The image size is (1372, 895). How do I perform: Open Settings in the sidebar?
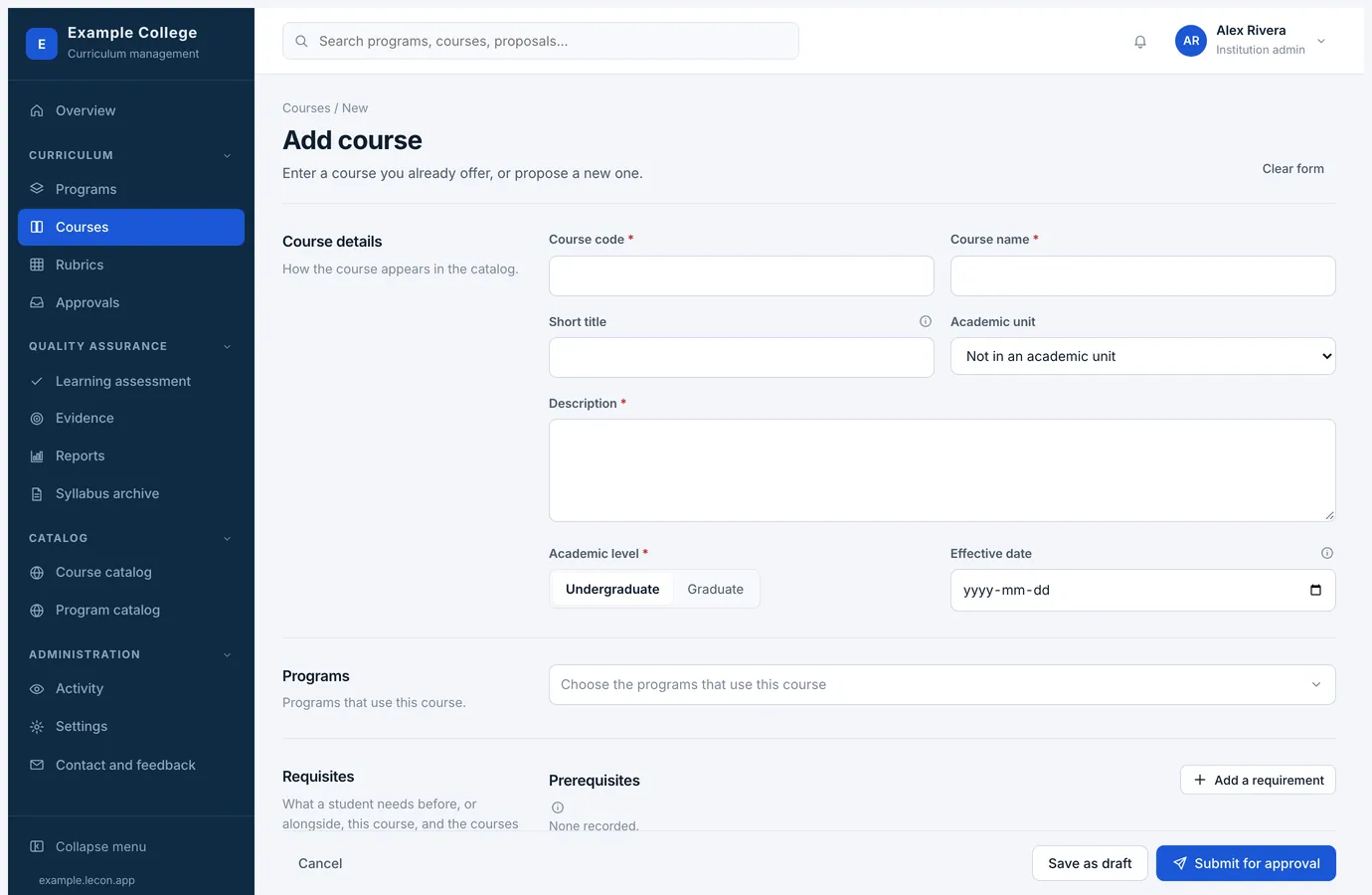131,727
